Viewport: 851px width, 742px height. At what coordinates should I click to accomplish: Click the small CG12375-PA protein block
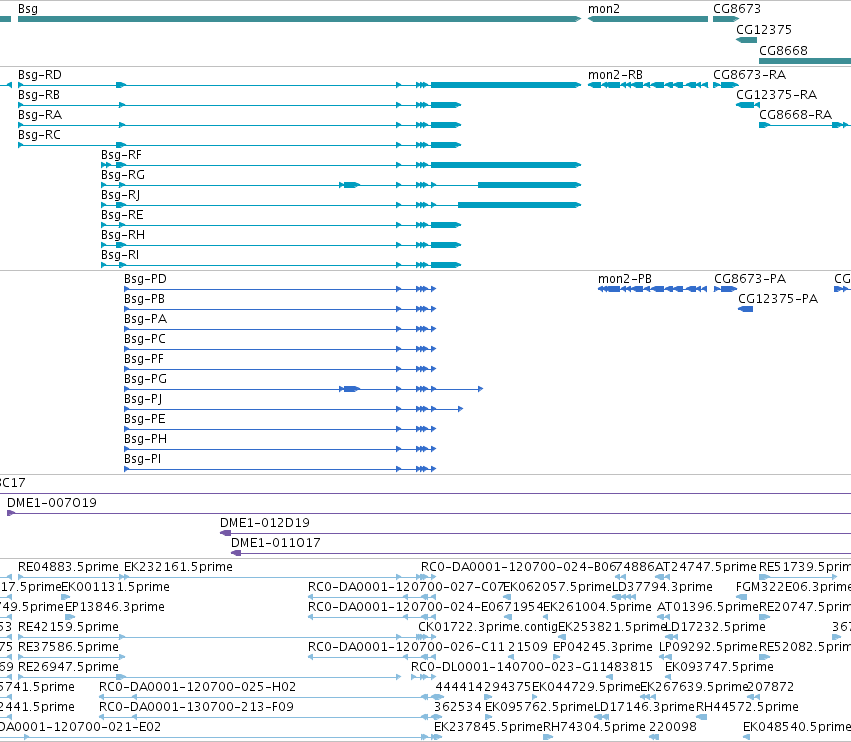(745, 309)
